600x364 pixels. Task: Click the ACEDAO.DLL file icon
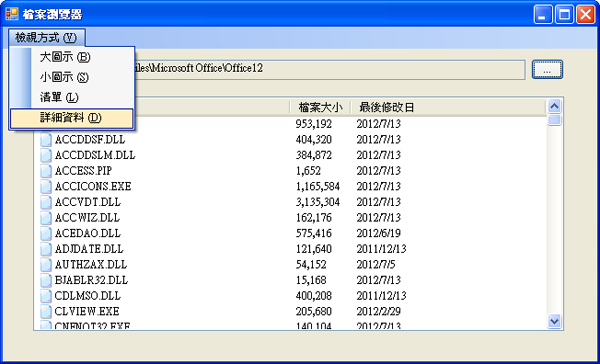46,233
